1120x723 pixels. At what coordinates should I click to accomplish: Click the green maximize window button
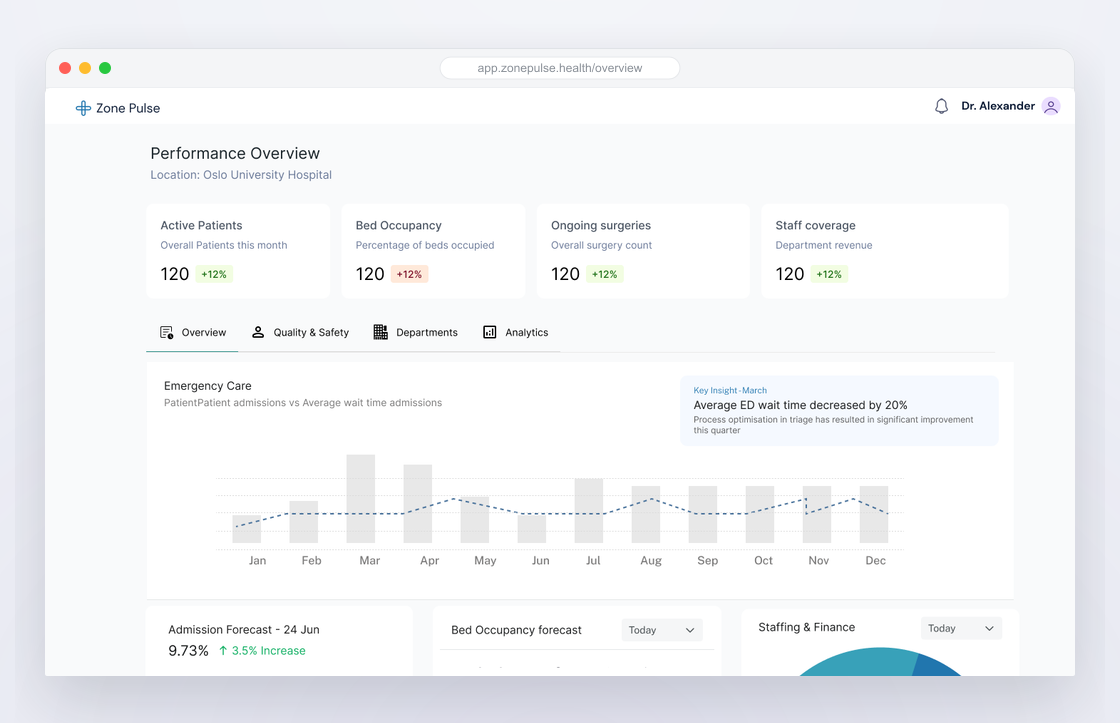[105, 68]
